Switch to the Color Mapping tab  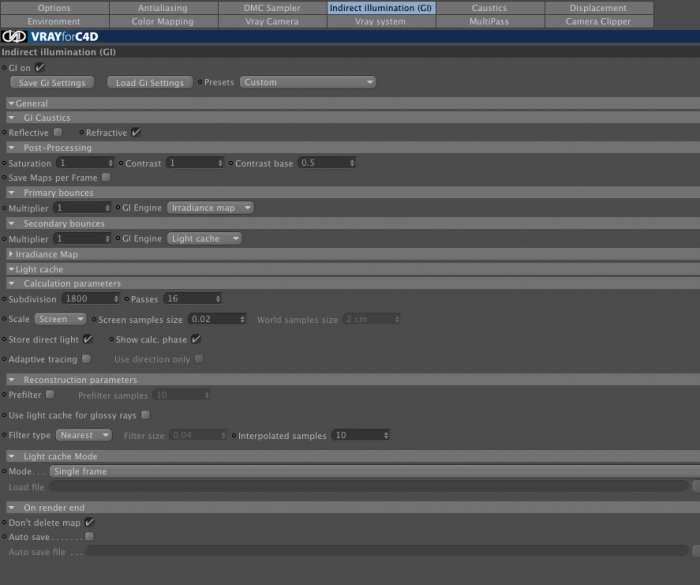pos(163,21)
